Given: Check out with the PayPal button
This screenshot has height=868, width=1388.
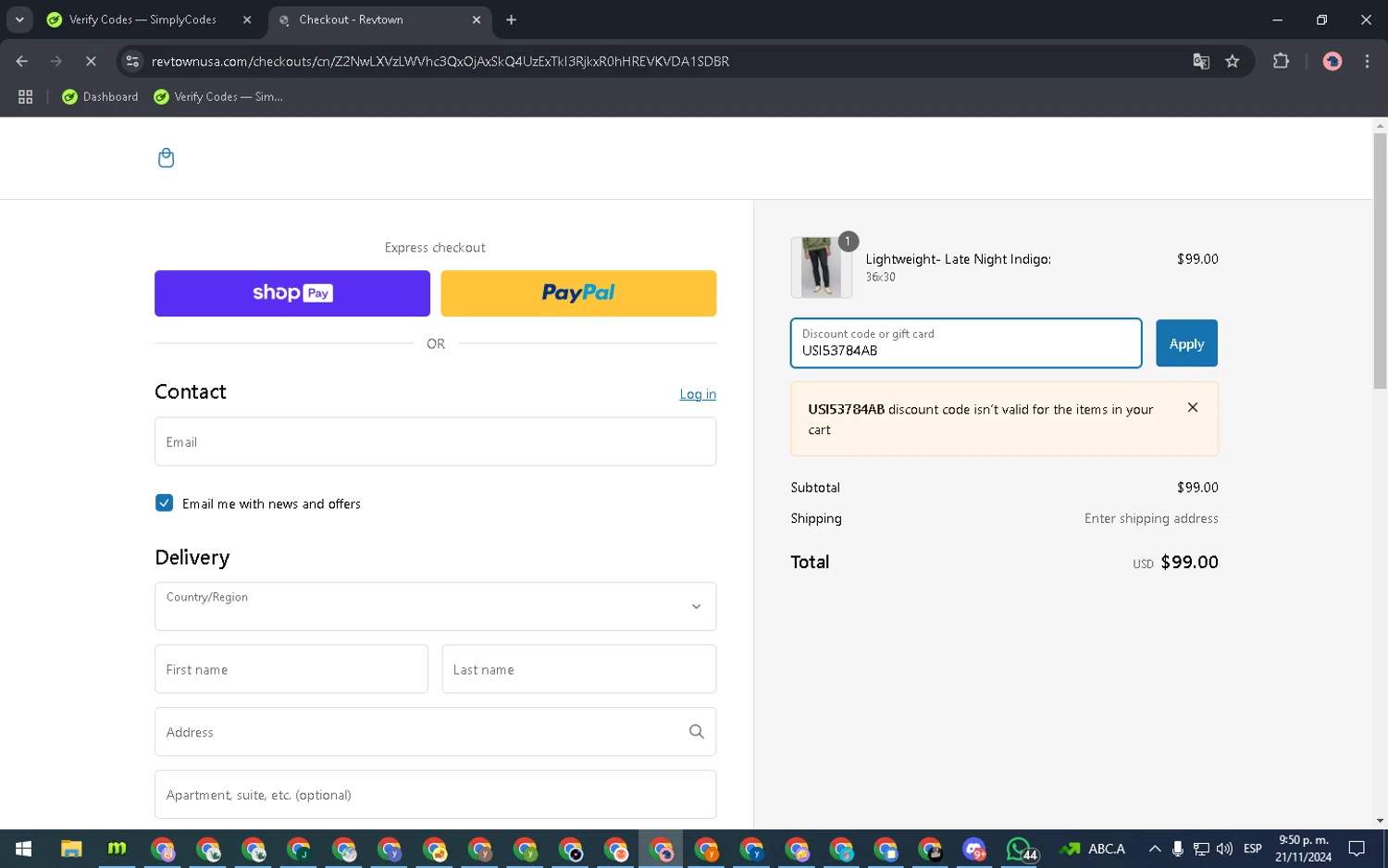Looking at the screenshot, I should click(578, 293).
